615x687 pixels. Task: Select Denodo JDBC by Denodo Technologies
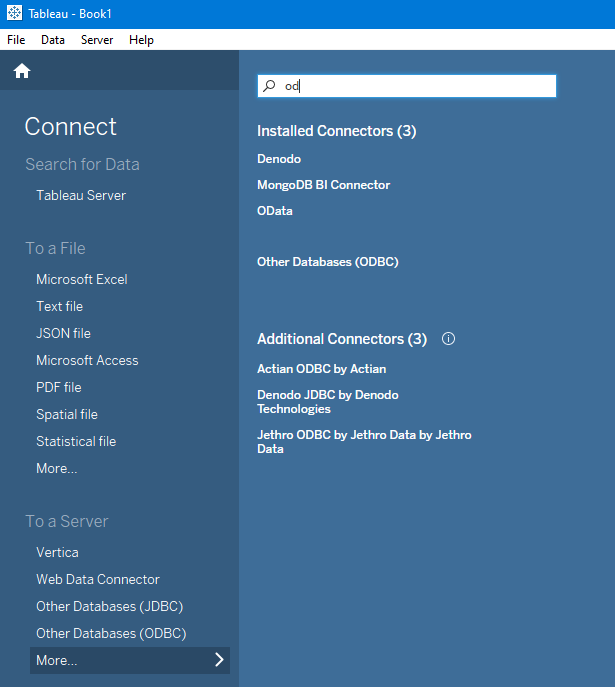pos(328,402)
